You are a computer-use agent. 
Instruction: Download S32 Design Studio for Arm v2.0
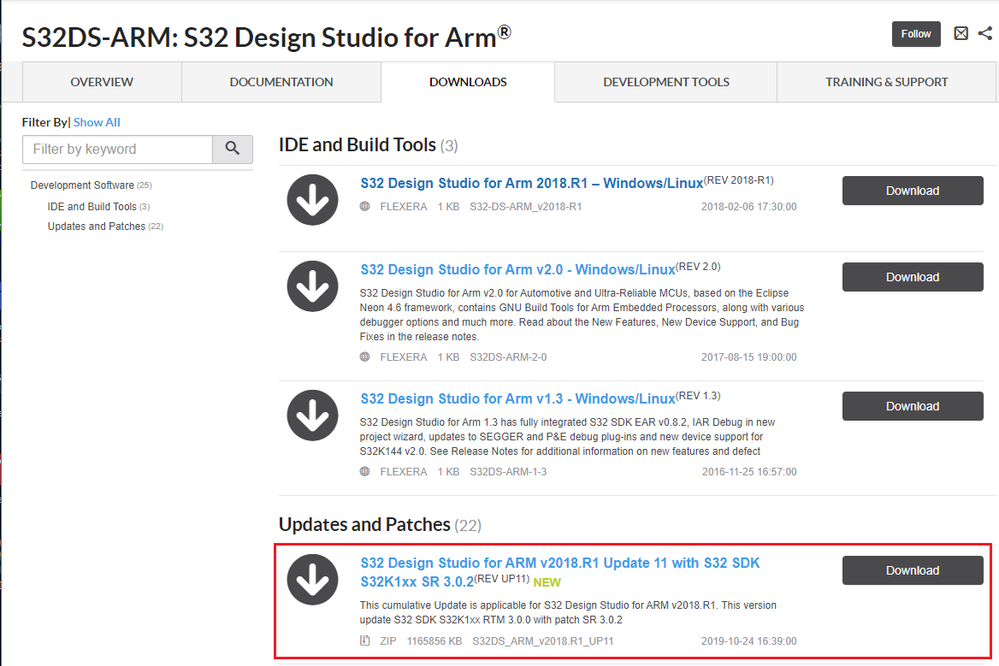(x=912, y=277)
